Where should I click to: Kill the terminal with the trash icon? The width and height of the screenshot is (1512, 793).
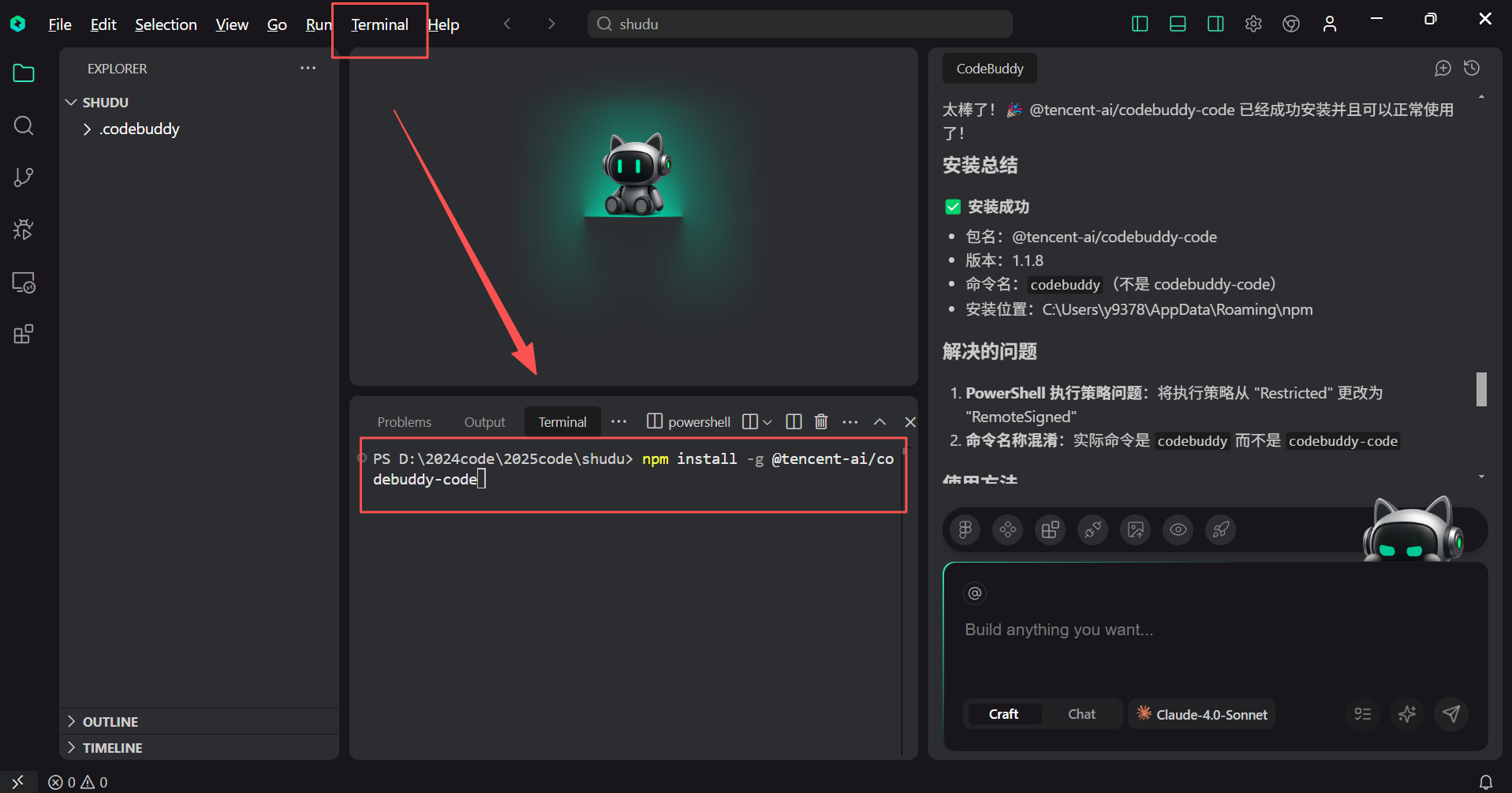click(x=821, y=422)
